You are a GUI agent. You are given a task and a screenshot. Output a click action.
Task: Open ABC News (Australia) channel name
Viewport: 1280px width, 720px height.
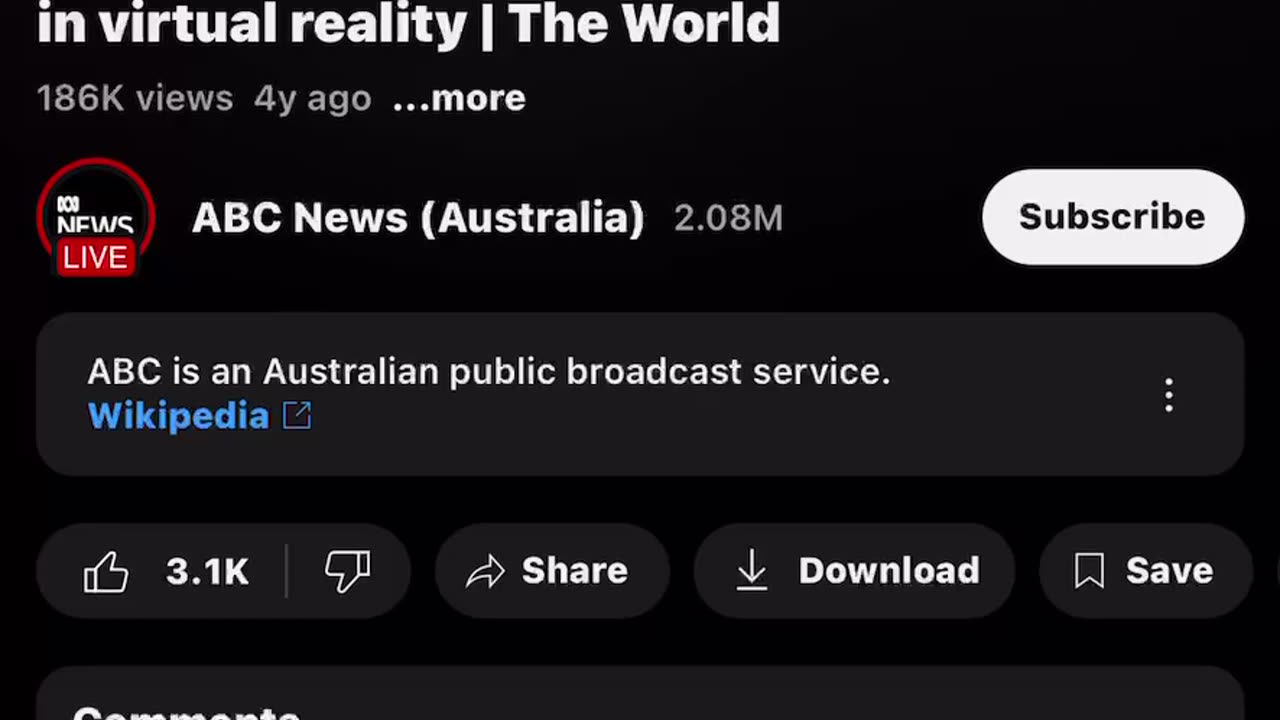pyautogui.click(x=418, y=218)
